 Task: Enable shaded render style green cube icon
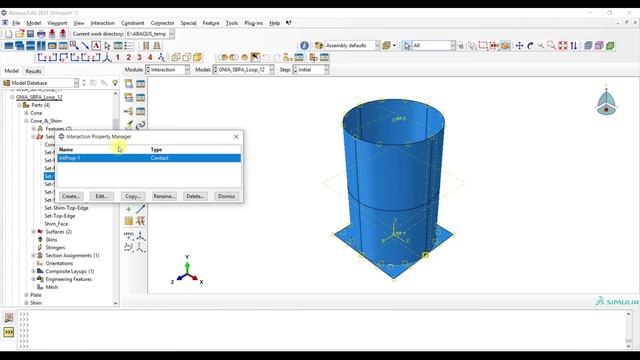click(x=610, y=46)
